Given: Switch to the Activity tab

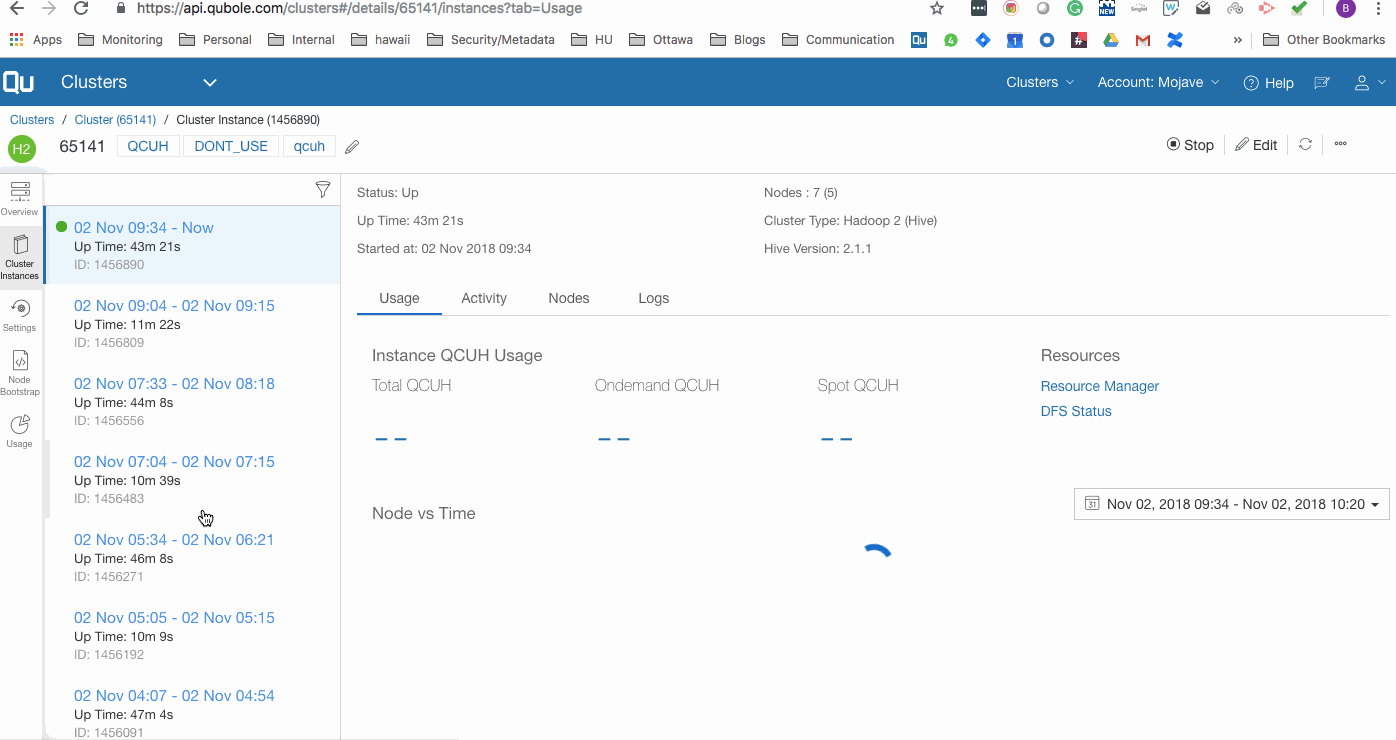Looking at the screenshot, I should pos(484,298).
